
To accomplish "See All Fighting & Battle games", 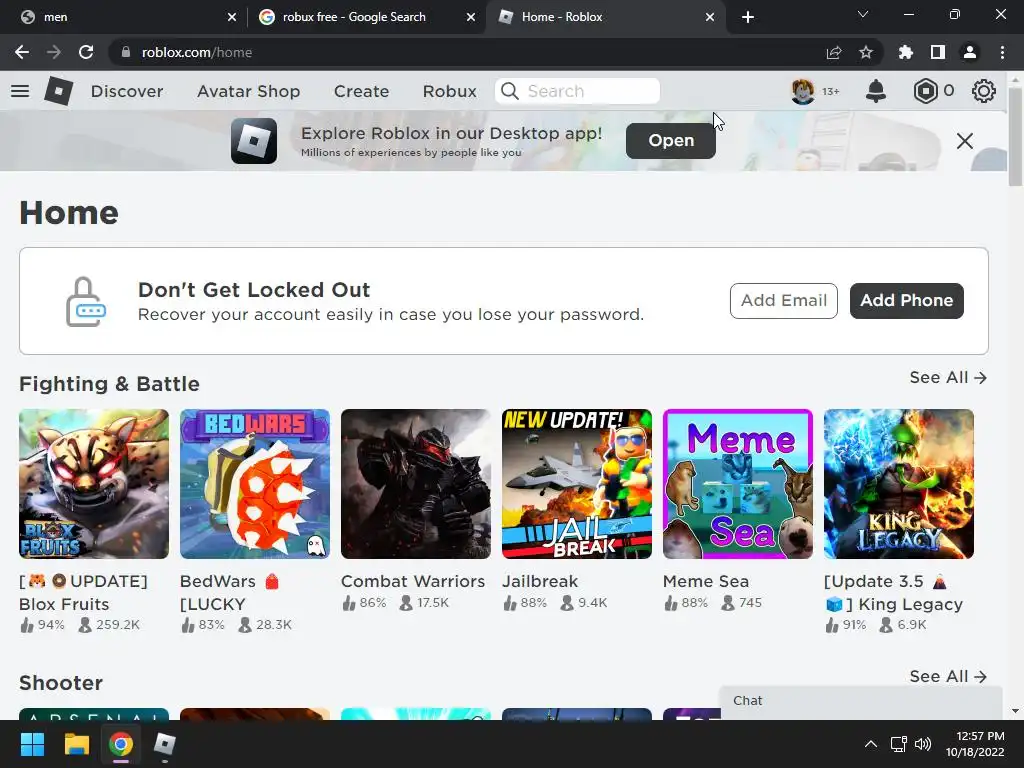I will [x=948, y=377].
